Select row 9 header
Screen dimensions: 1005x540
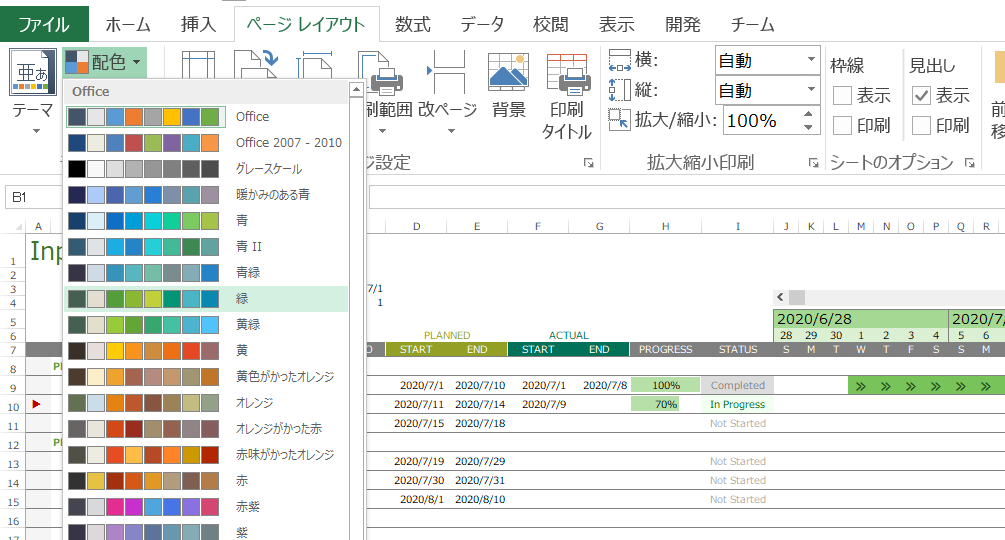[x=13, y=388]
